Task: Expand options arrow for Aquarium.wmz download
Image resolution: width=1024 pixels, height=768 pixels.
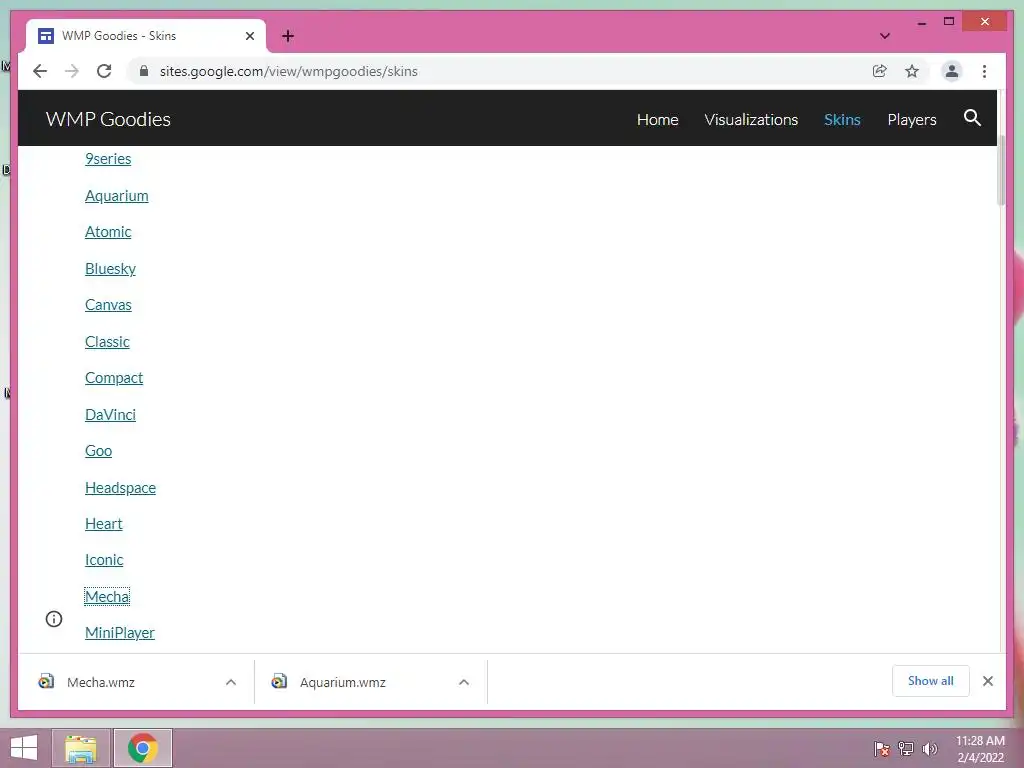Action: click(x=464, y=682)
